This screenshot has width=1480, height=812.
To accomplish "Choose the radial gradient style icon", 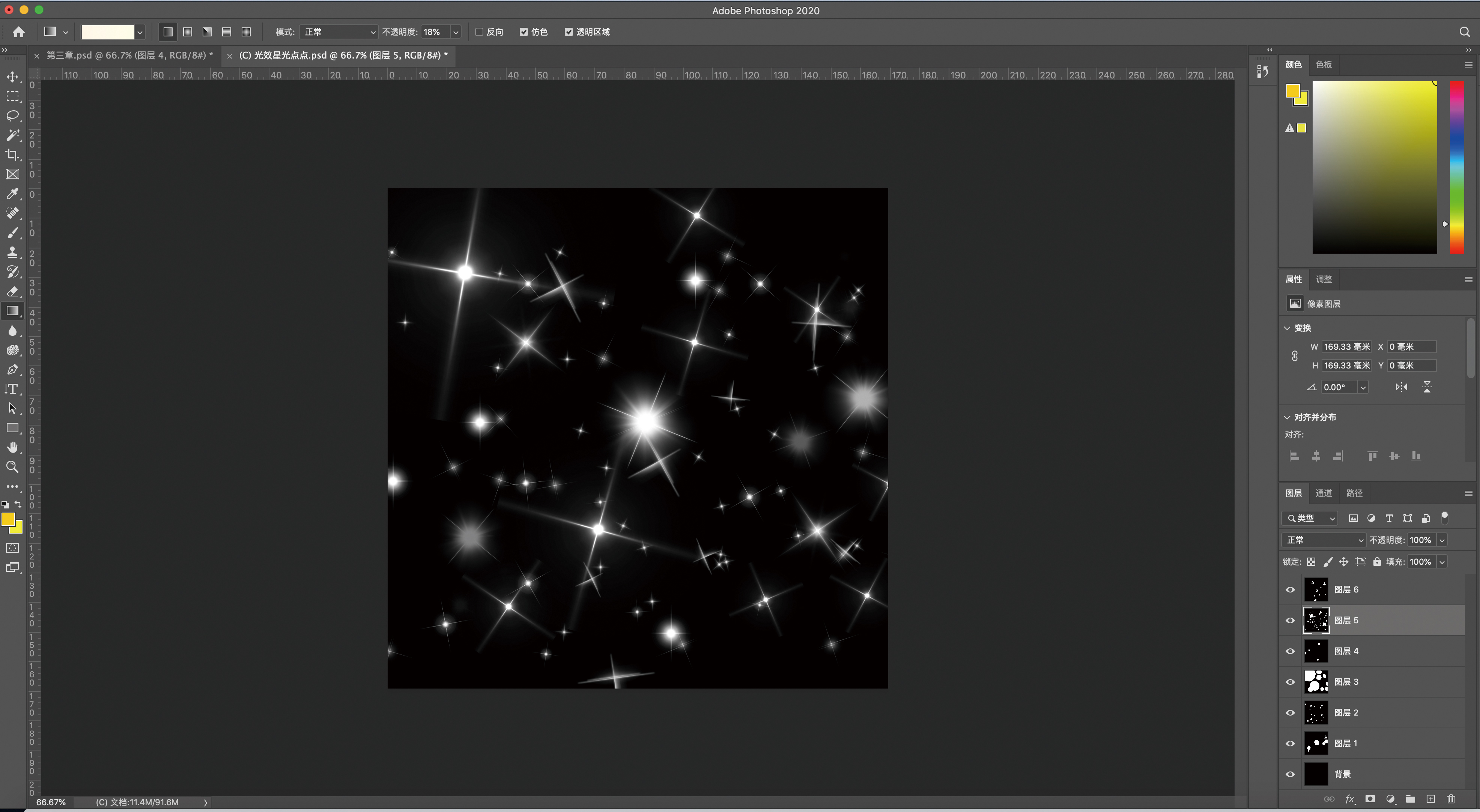I will click(187, 32).
